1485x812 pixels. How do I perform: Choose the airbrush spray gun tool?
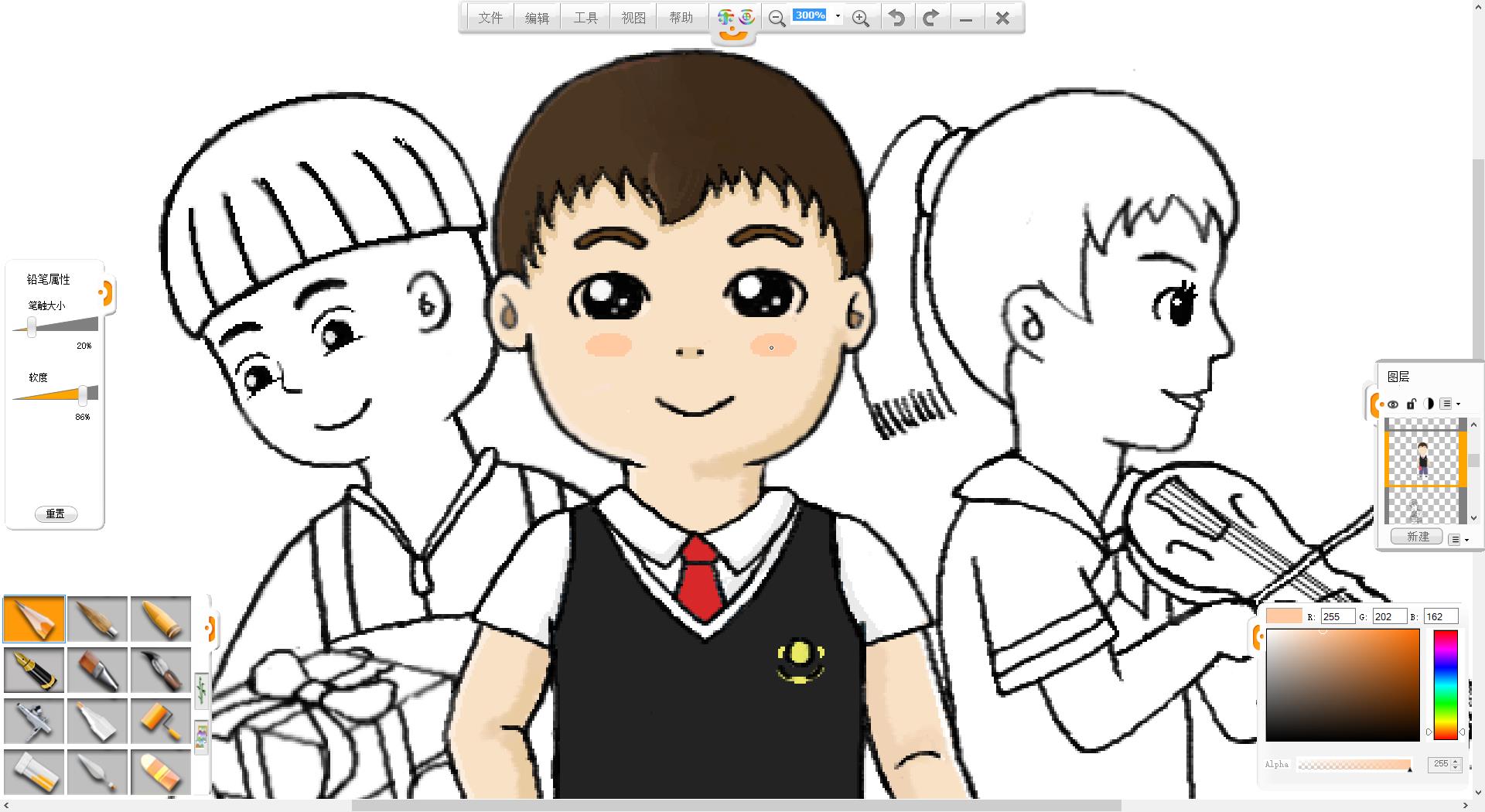coord(34,721)
